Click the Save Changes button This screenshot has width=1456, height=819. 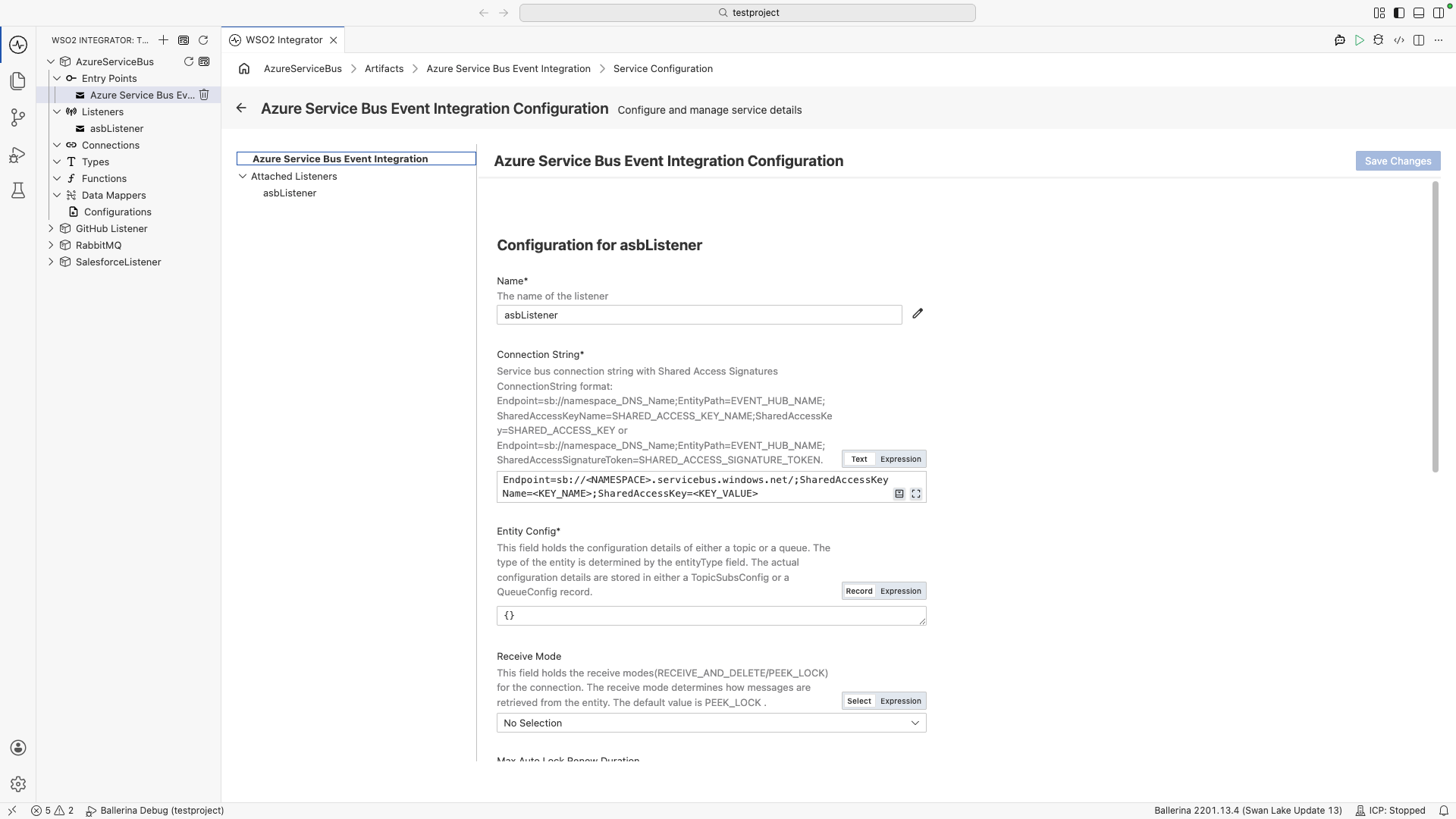coord(1398,162)
